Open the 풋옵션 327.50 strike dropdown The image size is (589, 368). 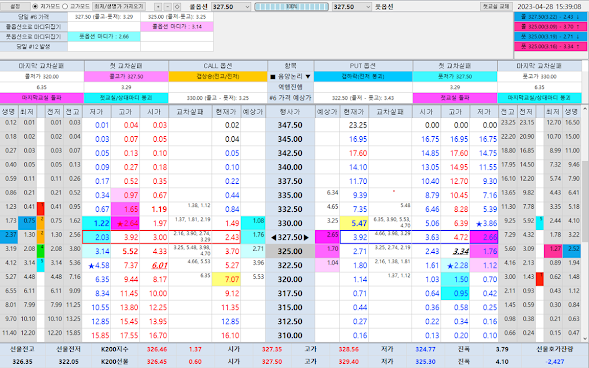[352, 7]
